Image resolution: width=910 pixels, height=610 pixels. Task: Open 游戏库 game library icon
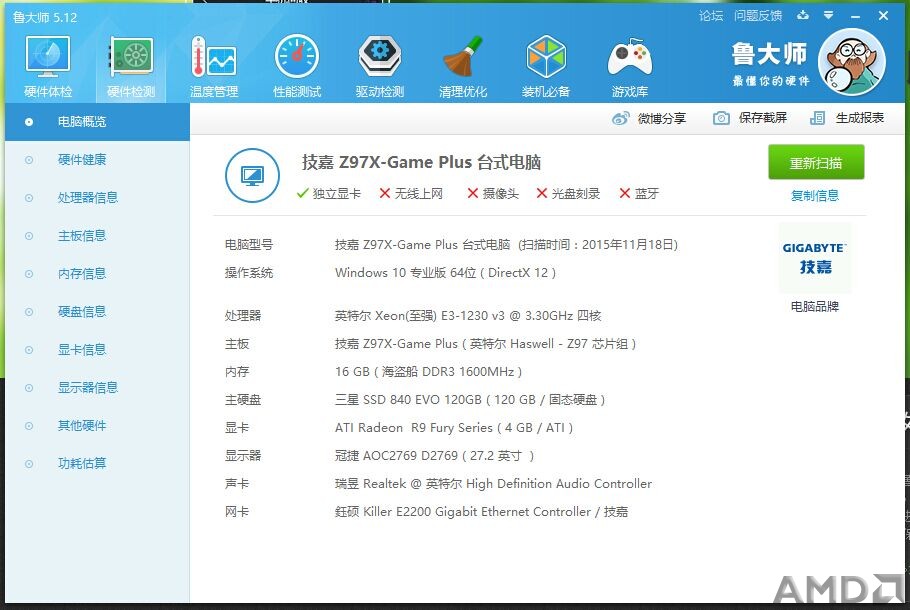point(629,57)
